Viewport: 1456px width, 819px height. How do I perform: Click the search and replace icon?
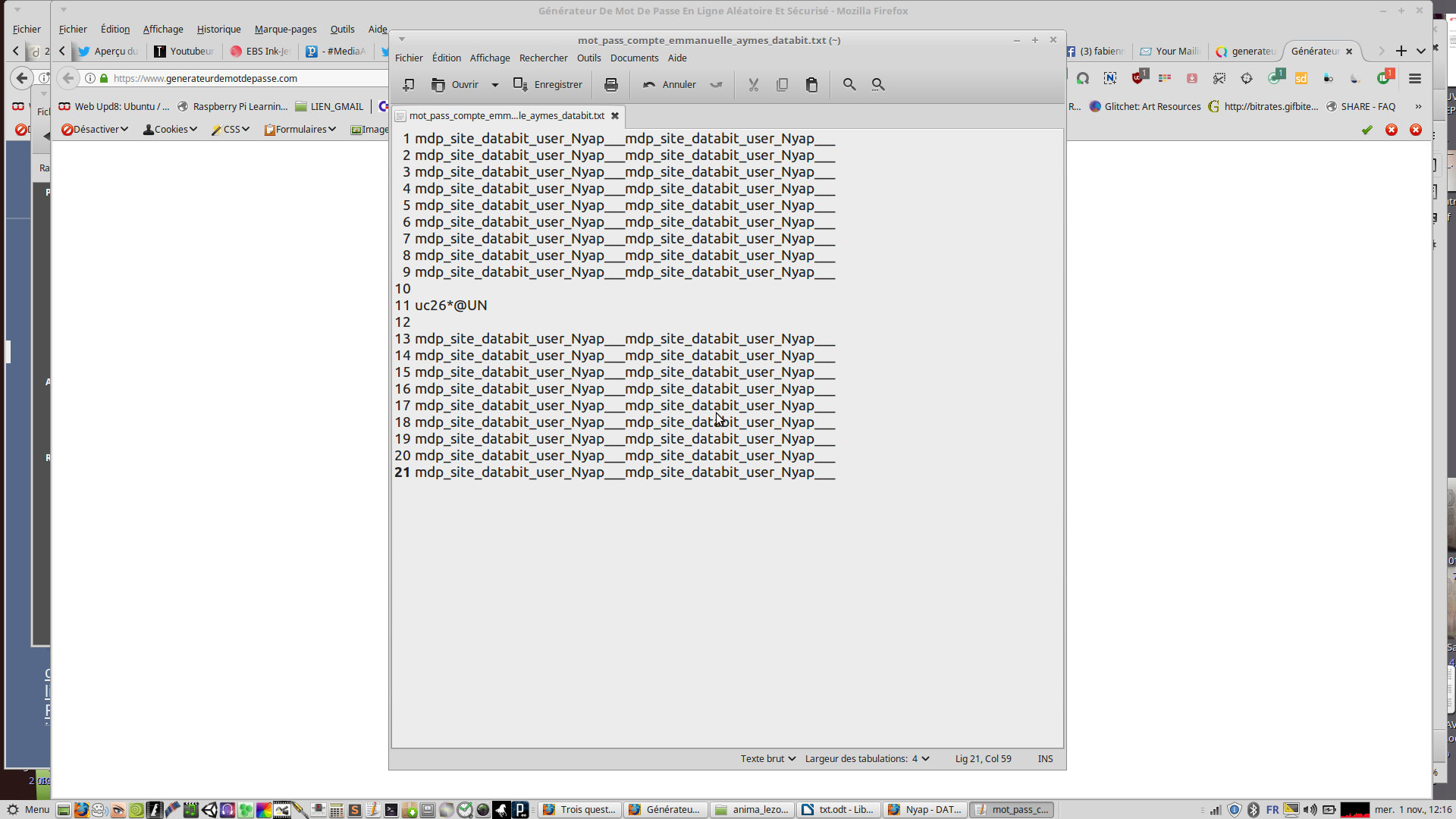click(x=878, y=85)
